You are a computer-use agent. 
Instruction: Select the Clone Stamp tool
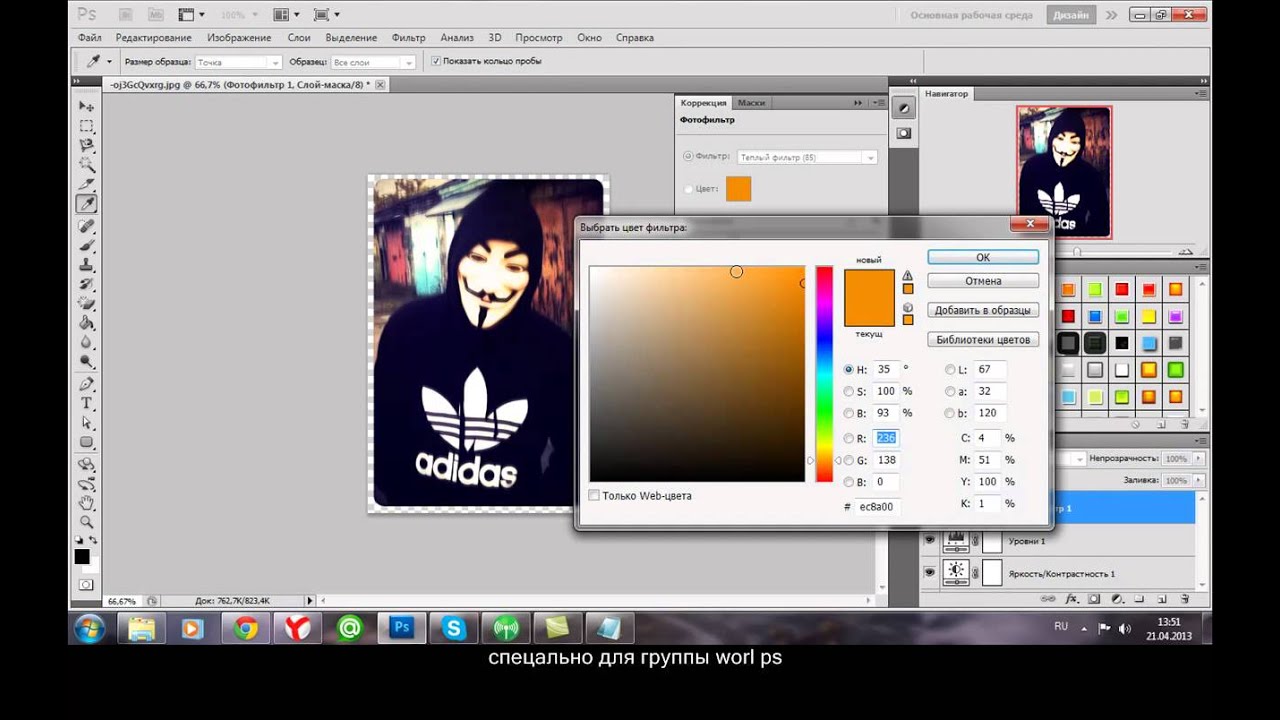(87, 265)
